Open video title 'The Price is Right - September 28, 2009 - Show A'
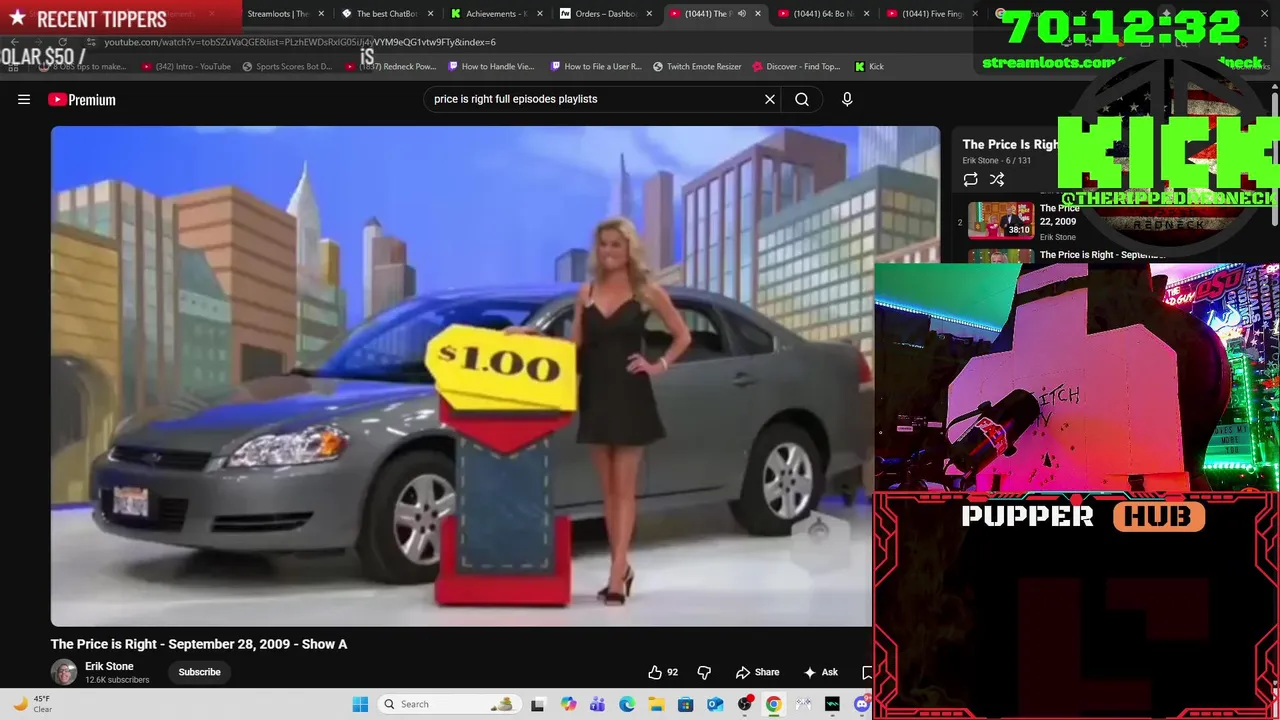 [199, 644]
